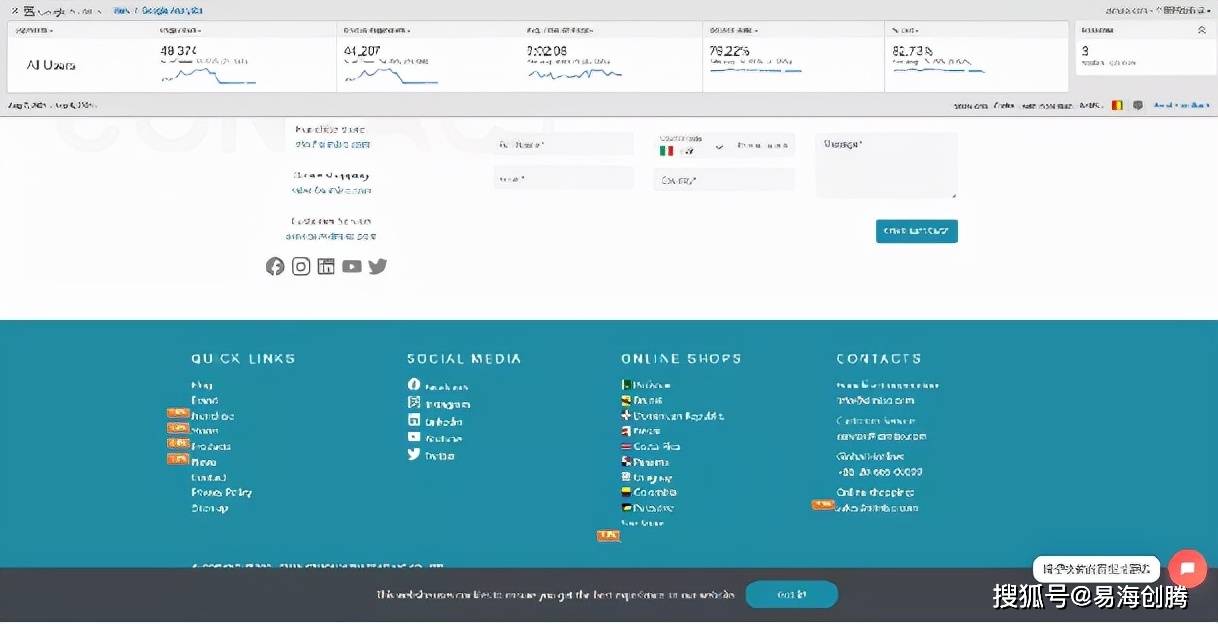Screen dimensions: 1218x624
Task: Click the 79.22% metric card
Action: click(793, 58)
